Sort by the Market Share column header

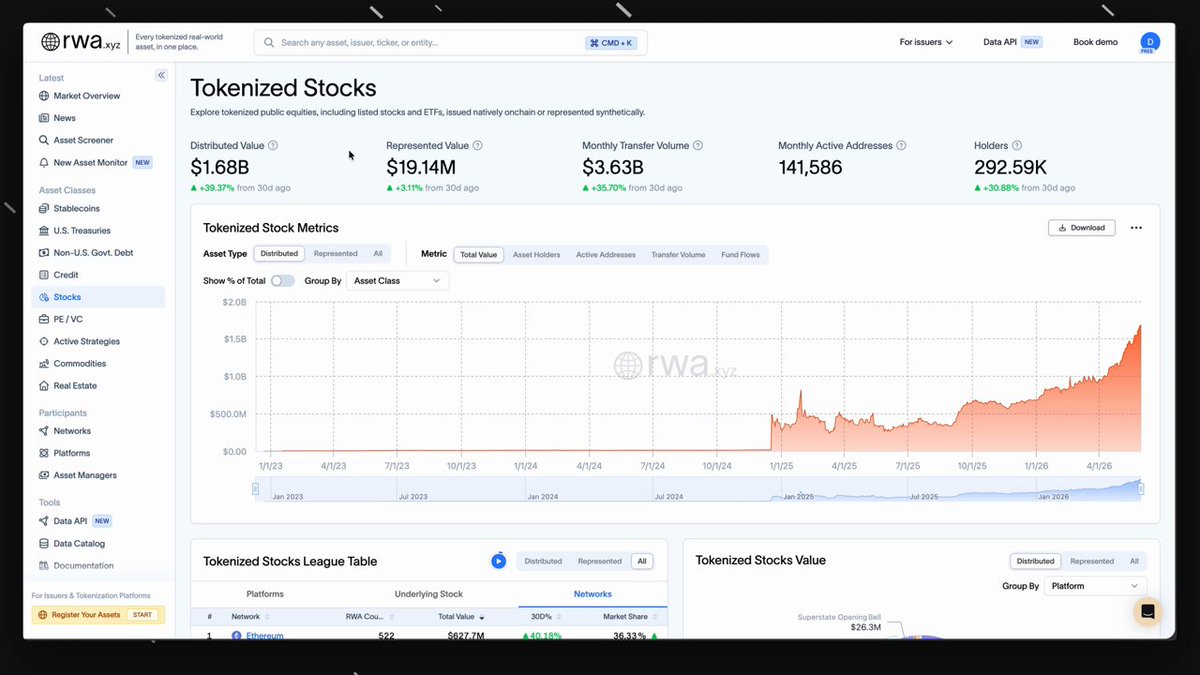coord(630,617)
